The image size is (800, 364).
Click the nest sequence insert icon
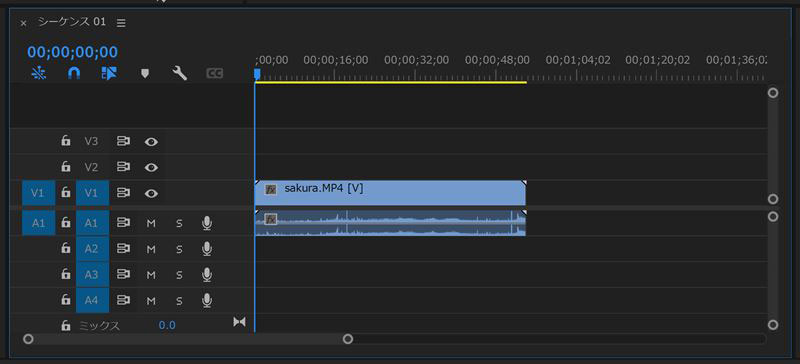click(39, 74)
